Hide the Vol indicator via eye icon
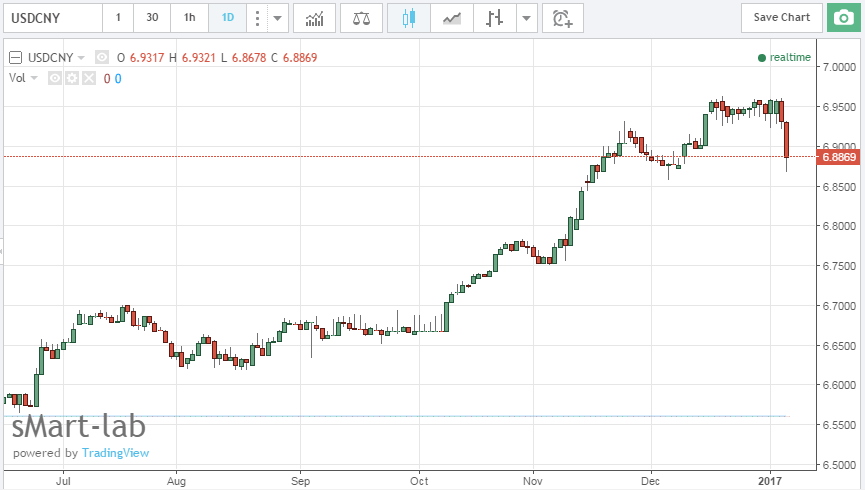 coord(56,78)
